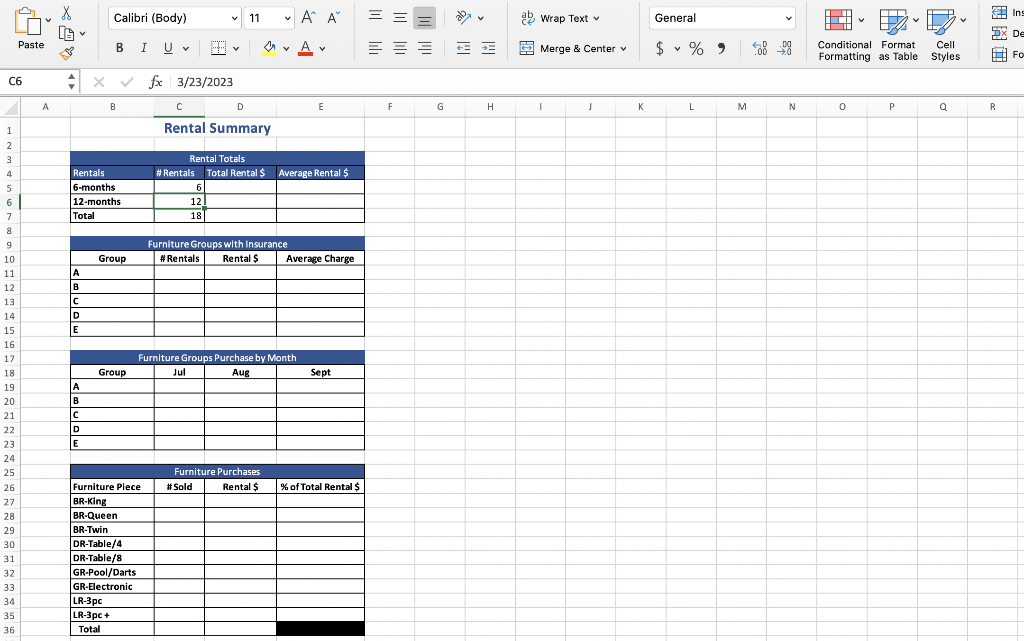Viewport: 1024px width, 641px height.
Task: Increase decimal places
Action: (760, 48)
